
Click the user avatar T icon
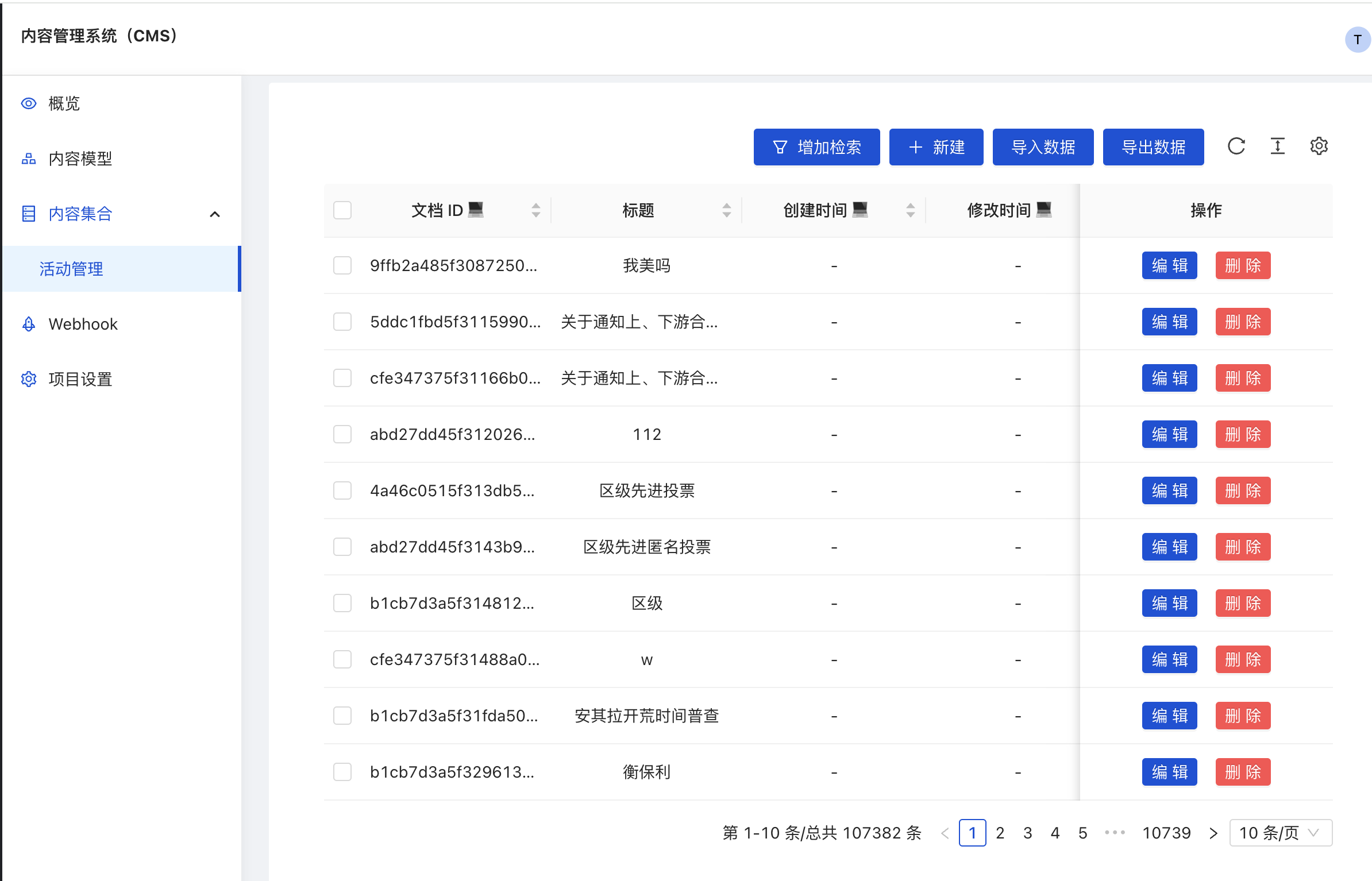click(1357, 40)
